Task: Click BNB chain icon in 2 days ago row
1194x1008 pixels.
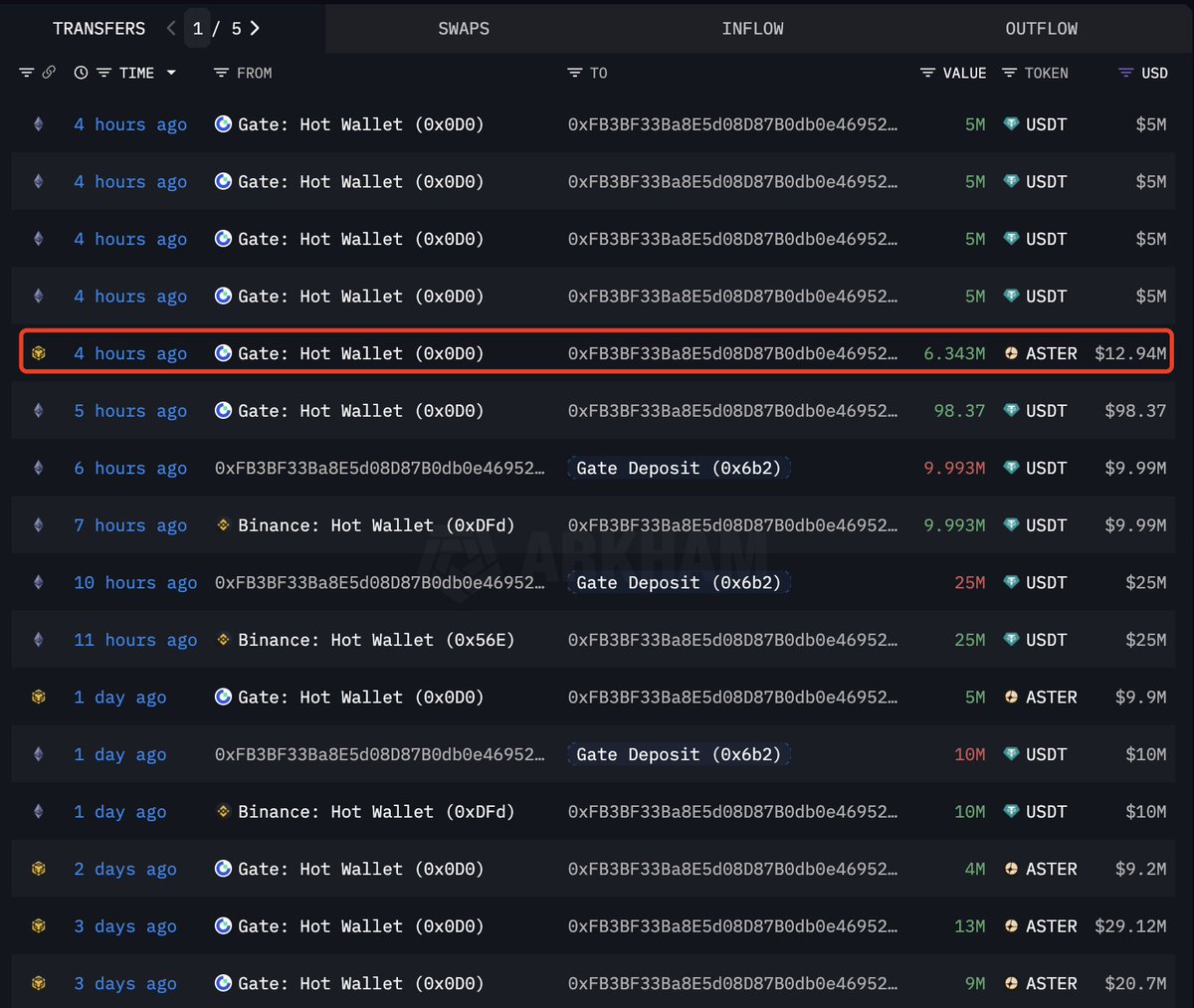Action: [39, 869]
